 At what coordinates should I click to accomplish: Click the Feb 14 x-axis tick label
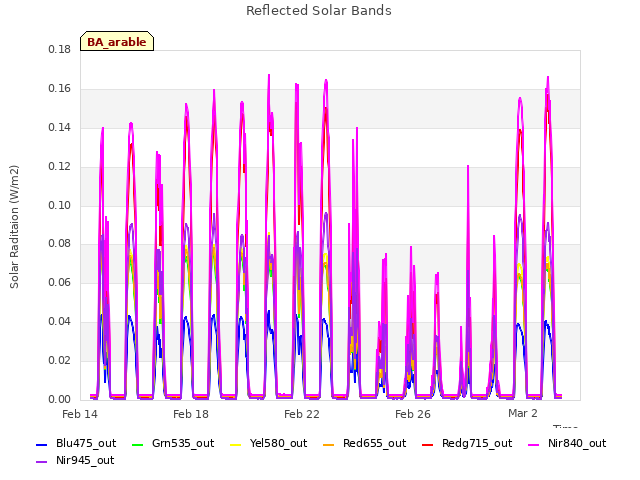click(x=80, y=414)
